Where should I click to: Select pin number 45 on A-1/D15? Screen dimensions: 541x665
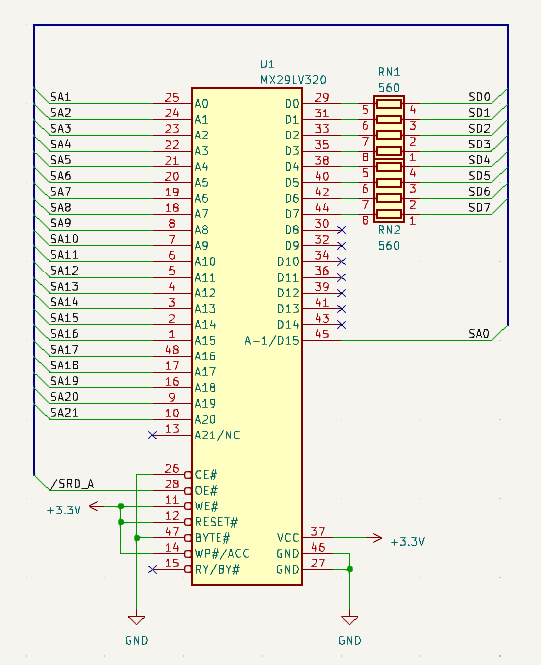click(322, 334)
